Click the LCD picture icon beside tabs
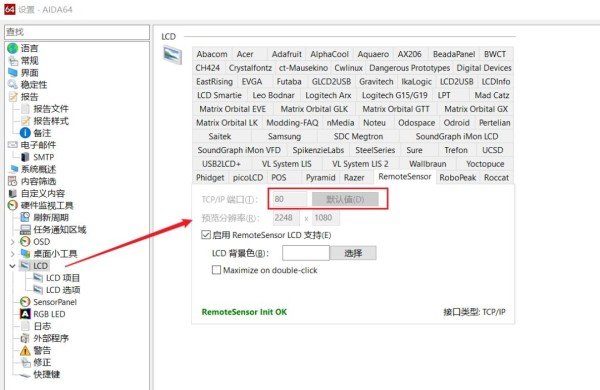Image resolution: width=600 pixels, height=390 pixels. click(173, 54)
